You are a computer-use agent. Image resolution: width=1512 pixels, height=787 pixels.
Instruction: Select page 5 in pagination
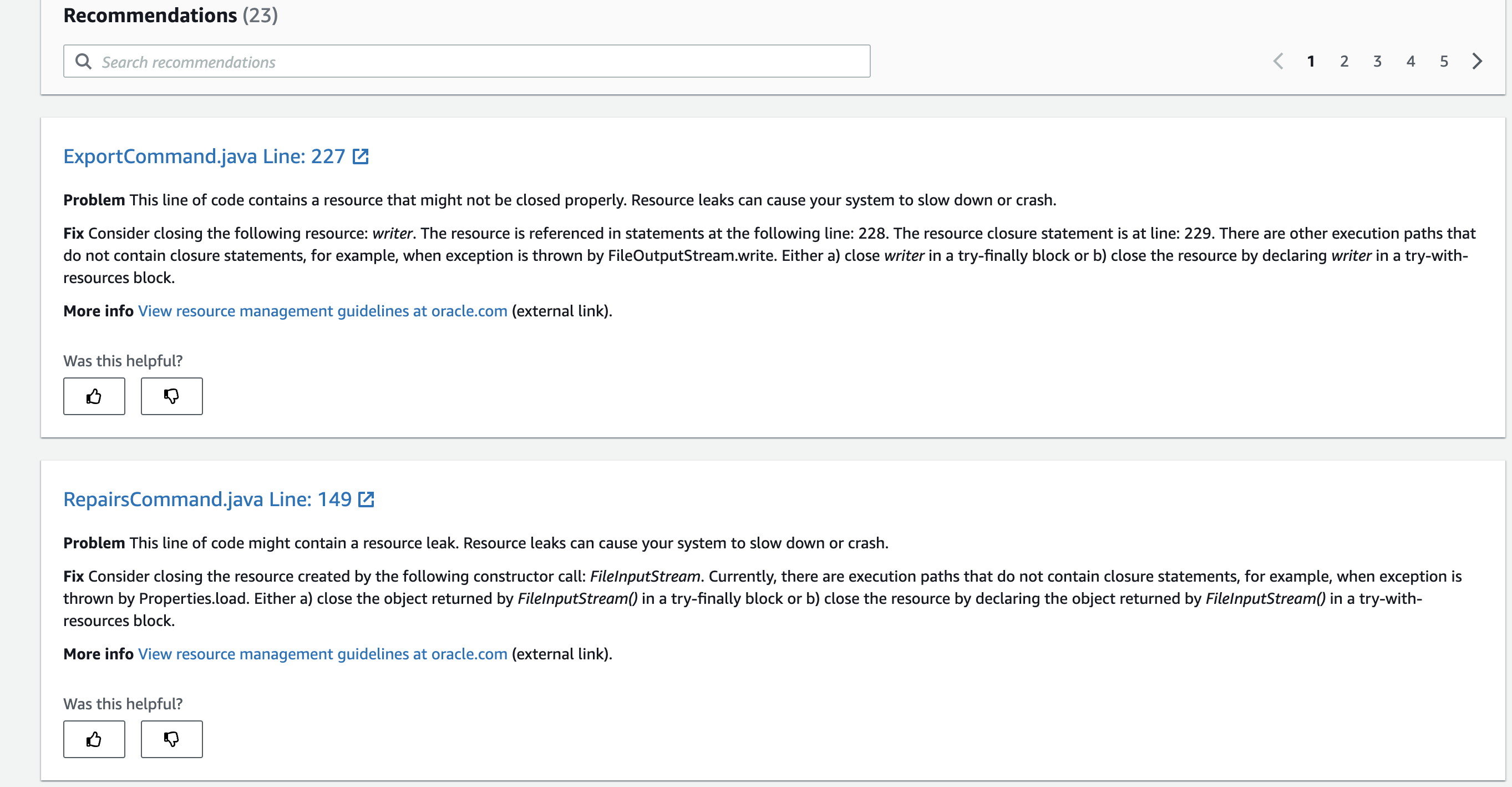[1444, 61]
